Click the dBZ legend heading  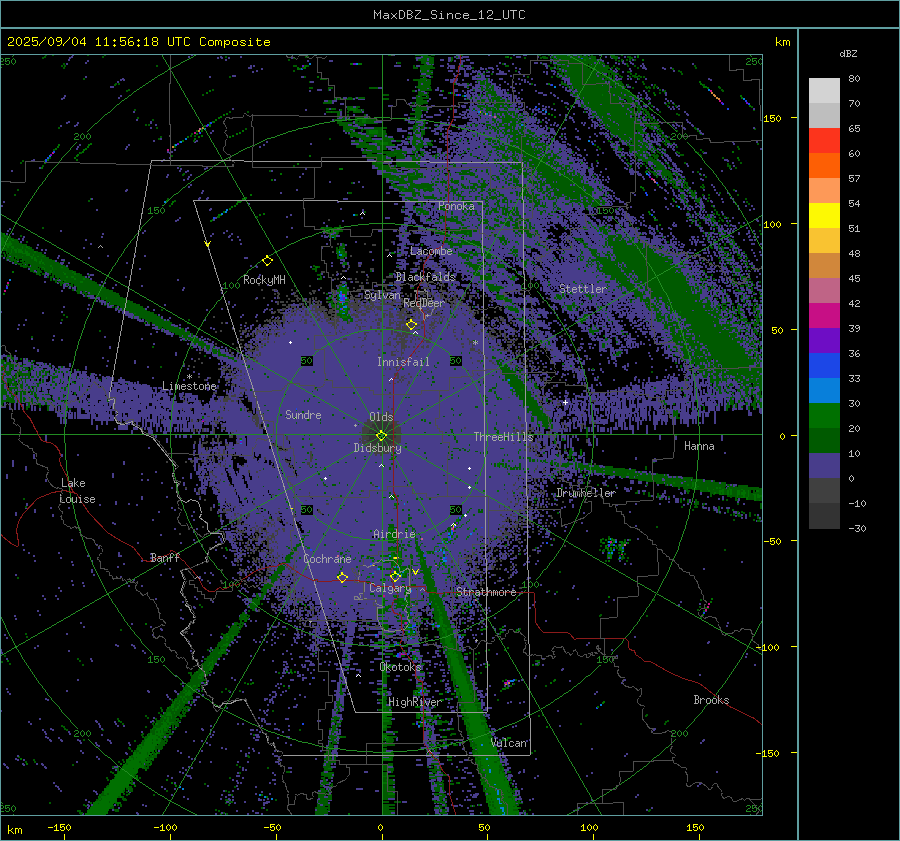848,53
